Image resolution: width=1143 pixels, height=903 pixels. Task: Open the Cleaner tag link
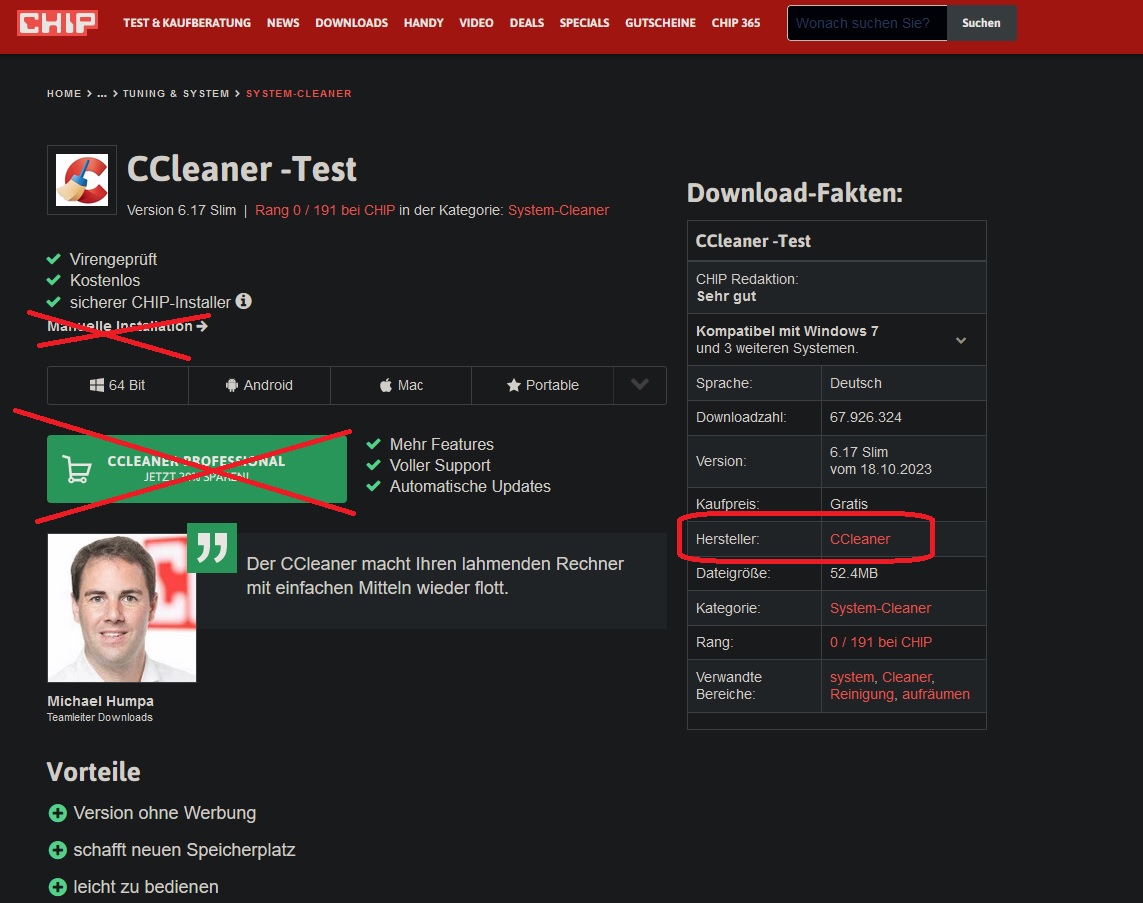pyautogui.click(x=907, y=677)
